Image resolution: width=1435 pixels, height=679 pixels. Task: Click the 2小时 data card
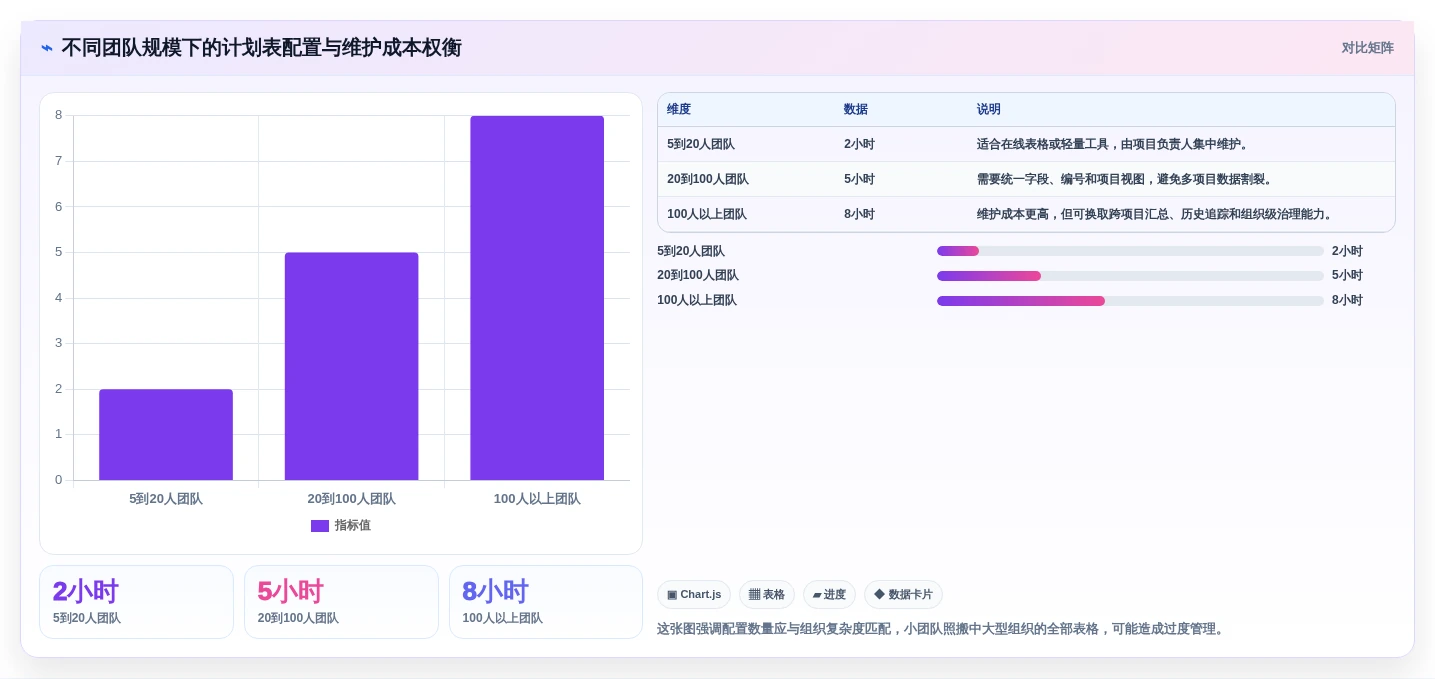tap(136, 602)
